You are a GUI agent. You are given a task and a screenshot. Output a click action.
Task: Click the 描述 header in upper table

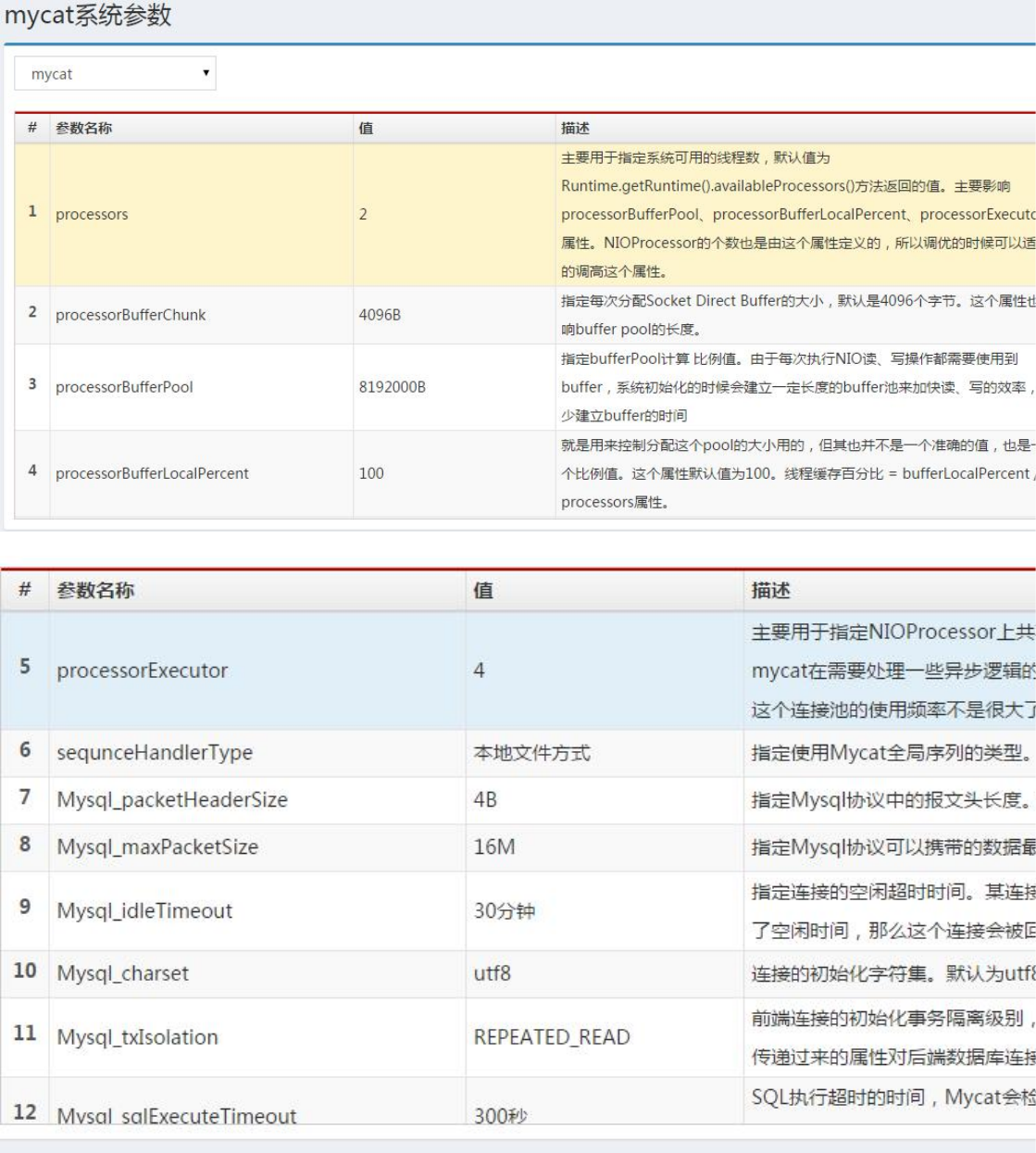[575, 128]
